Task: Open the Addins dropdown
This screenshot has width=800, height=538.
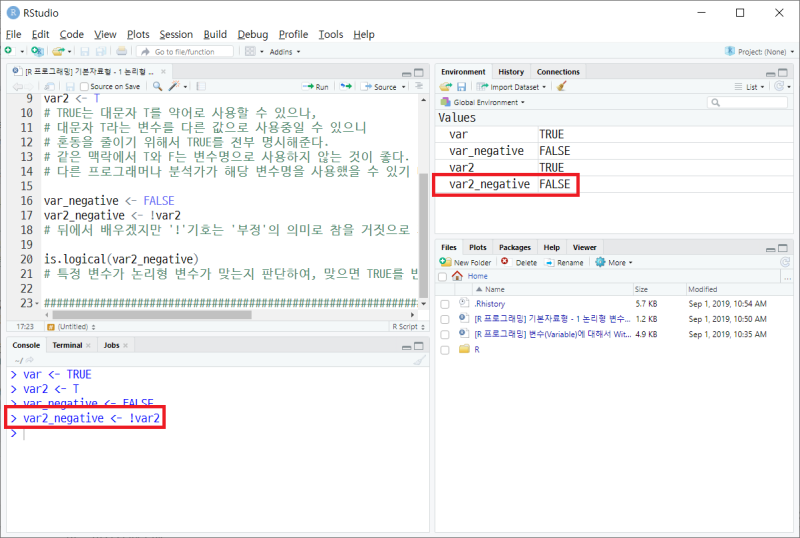Action: pyautogui.click(x=285, y=52)
